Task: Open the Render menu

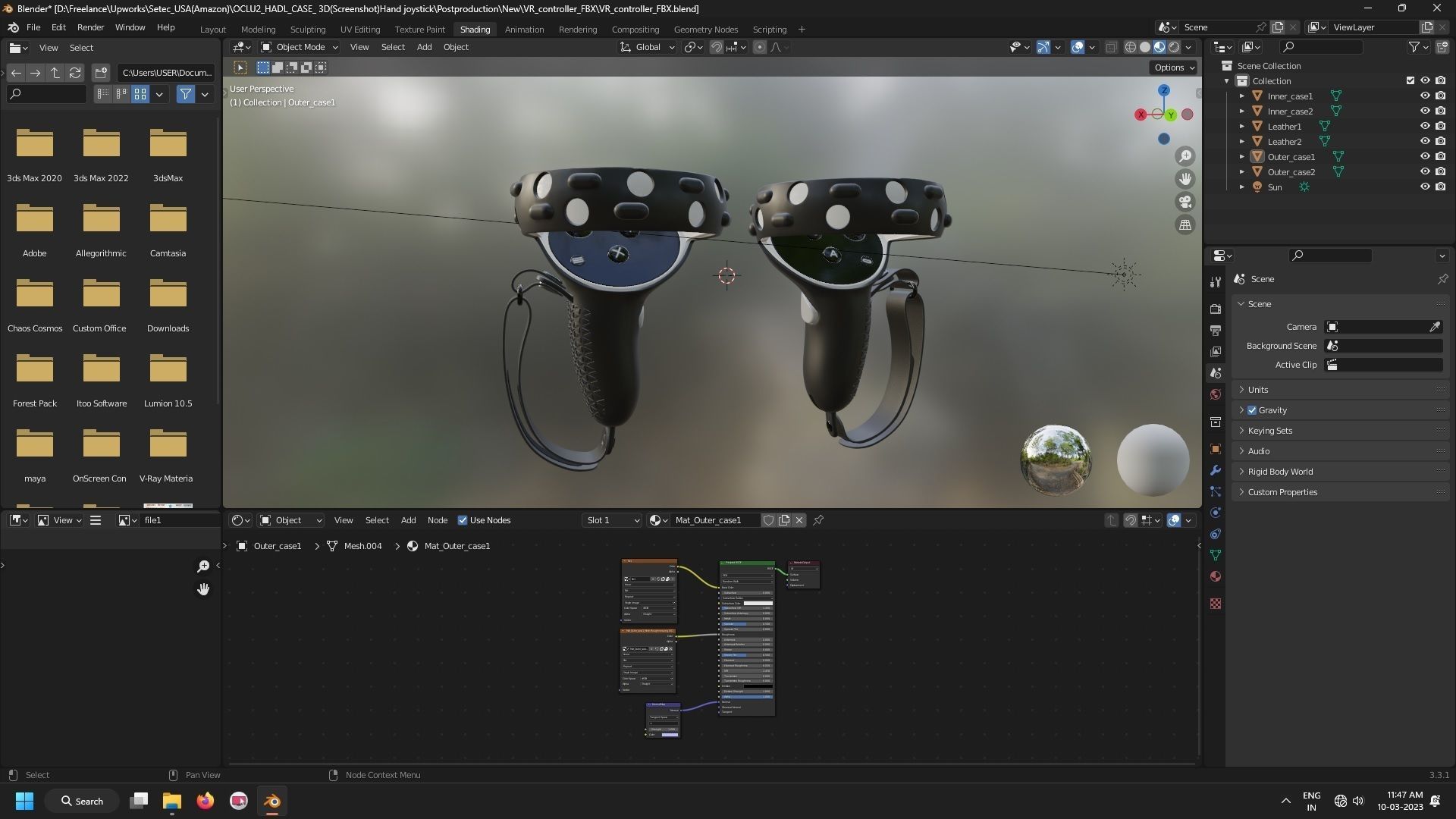Action: coord(90,27)
